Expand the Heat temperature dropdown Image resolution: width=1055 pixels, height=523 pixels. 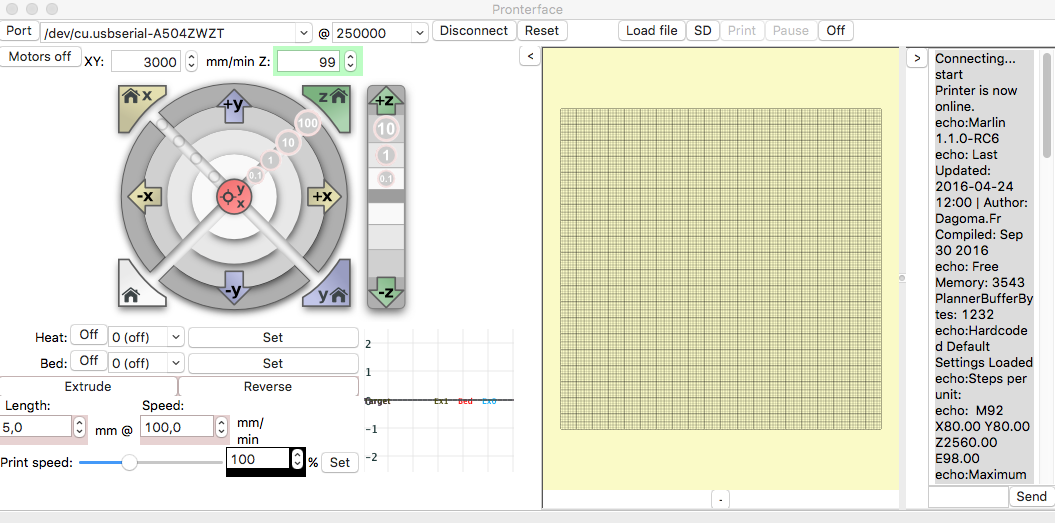[175, 337]
